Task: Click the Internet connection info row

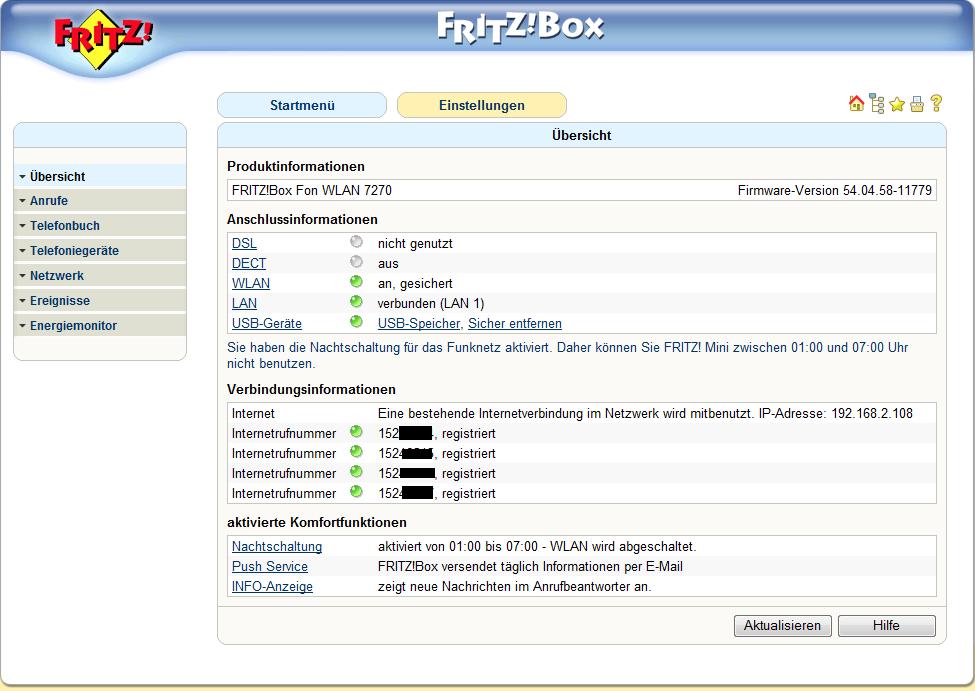Action: [581, 414]
